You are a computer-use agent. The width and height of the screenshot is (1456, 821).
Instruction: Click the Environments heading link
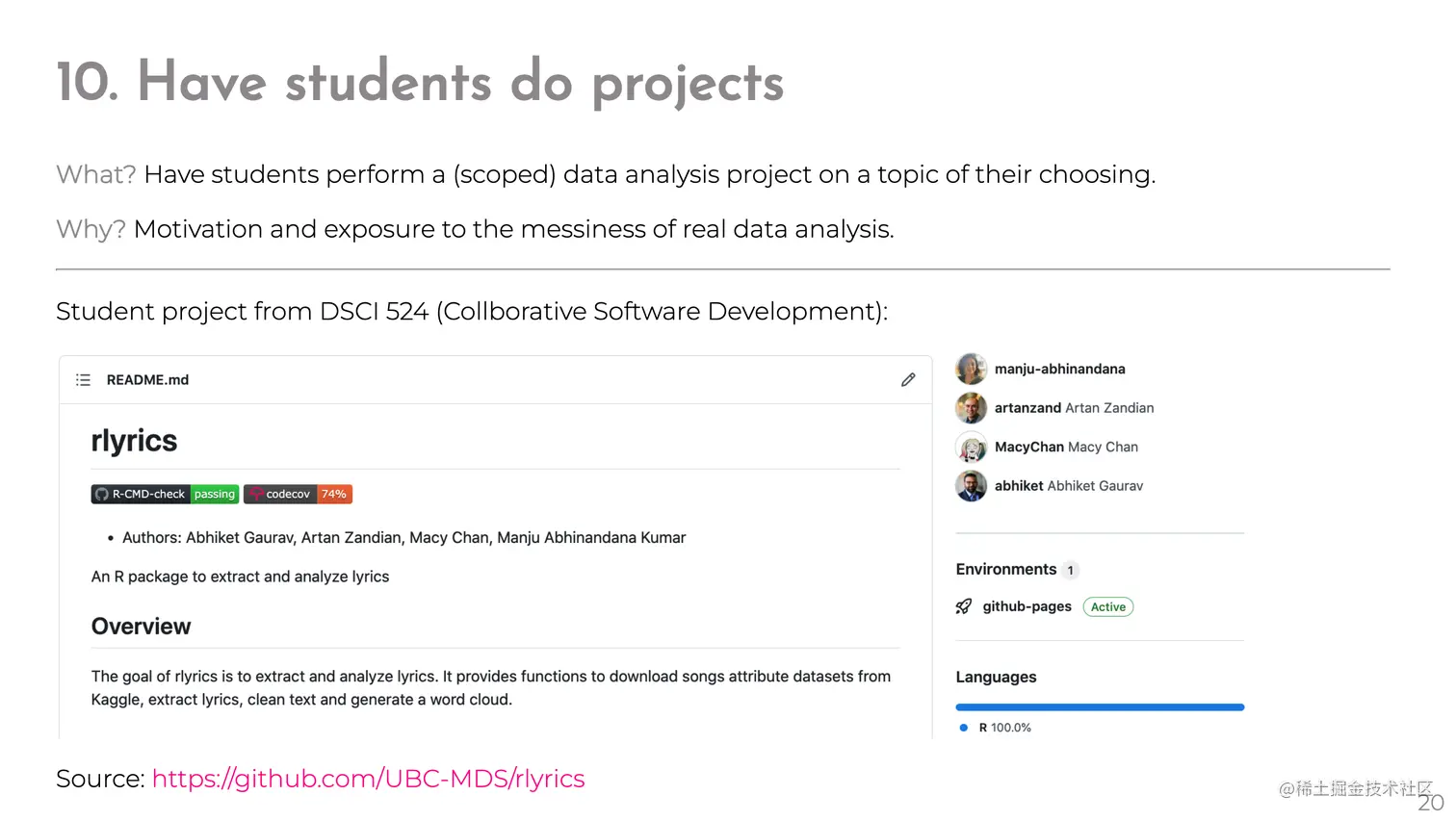click(x=1005, y=570)
